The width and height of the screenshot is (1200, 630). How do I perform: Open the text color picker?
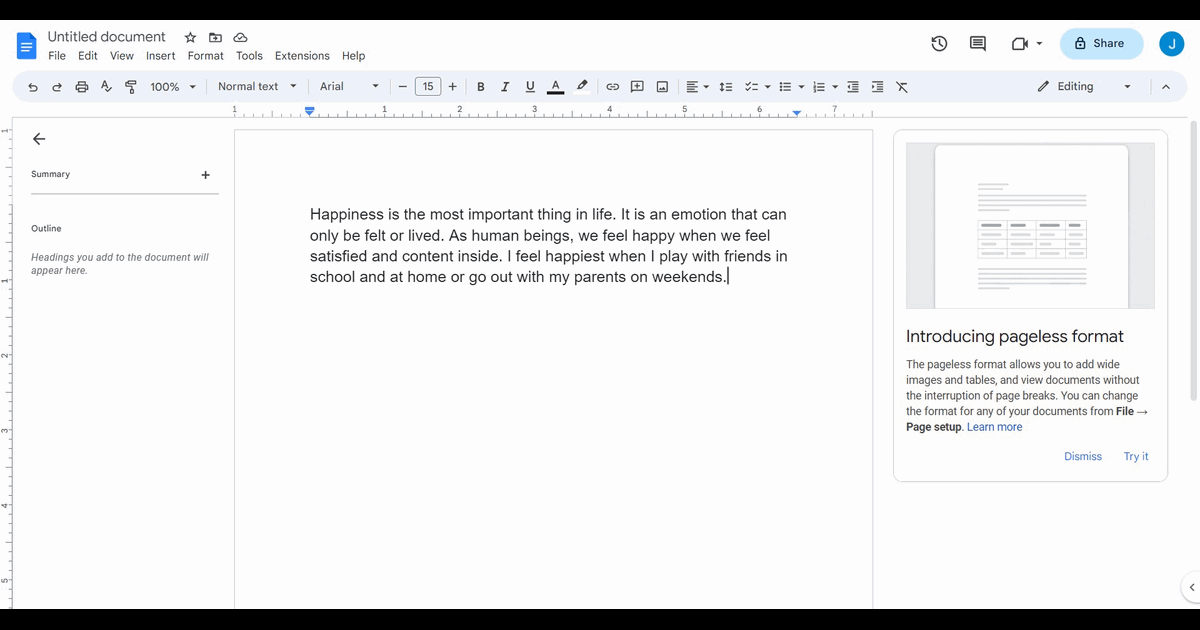[x=555, y=87]
